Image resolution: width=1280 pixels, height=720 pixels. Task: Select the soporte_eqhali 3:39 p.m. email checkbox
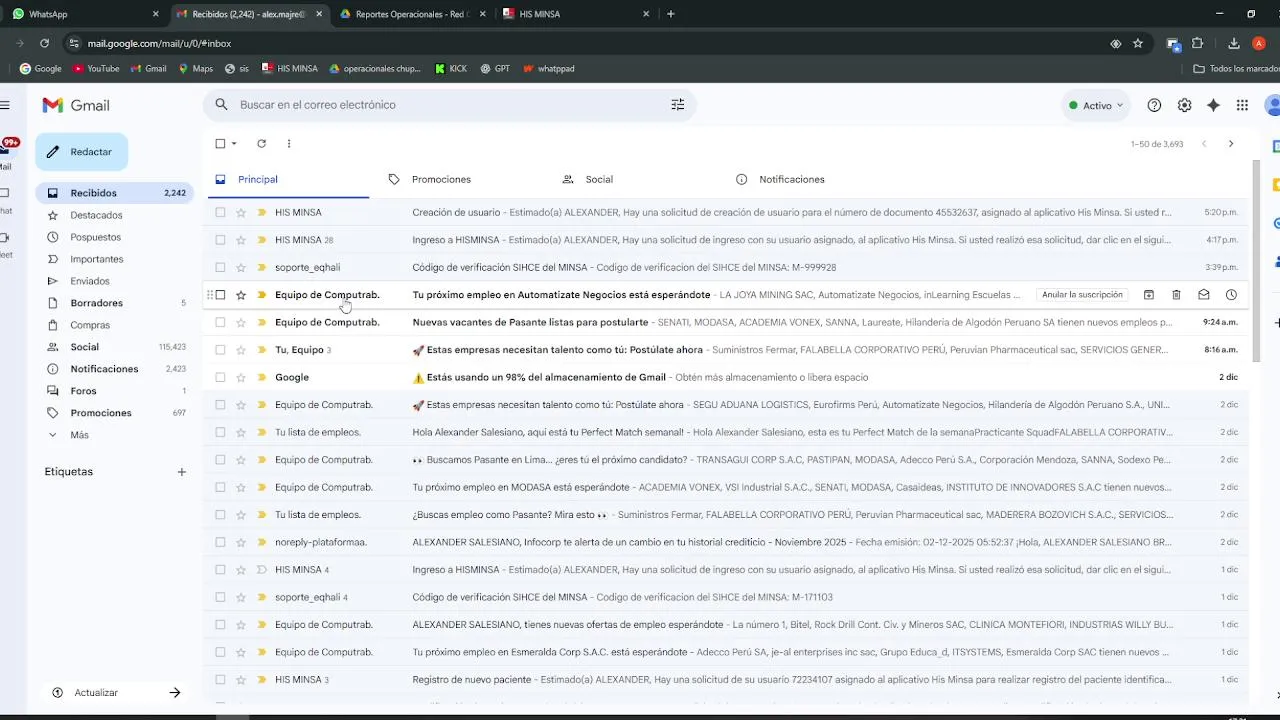click(220, 267)
